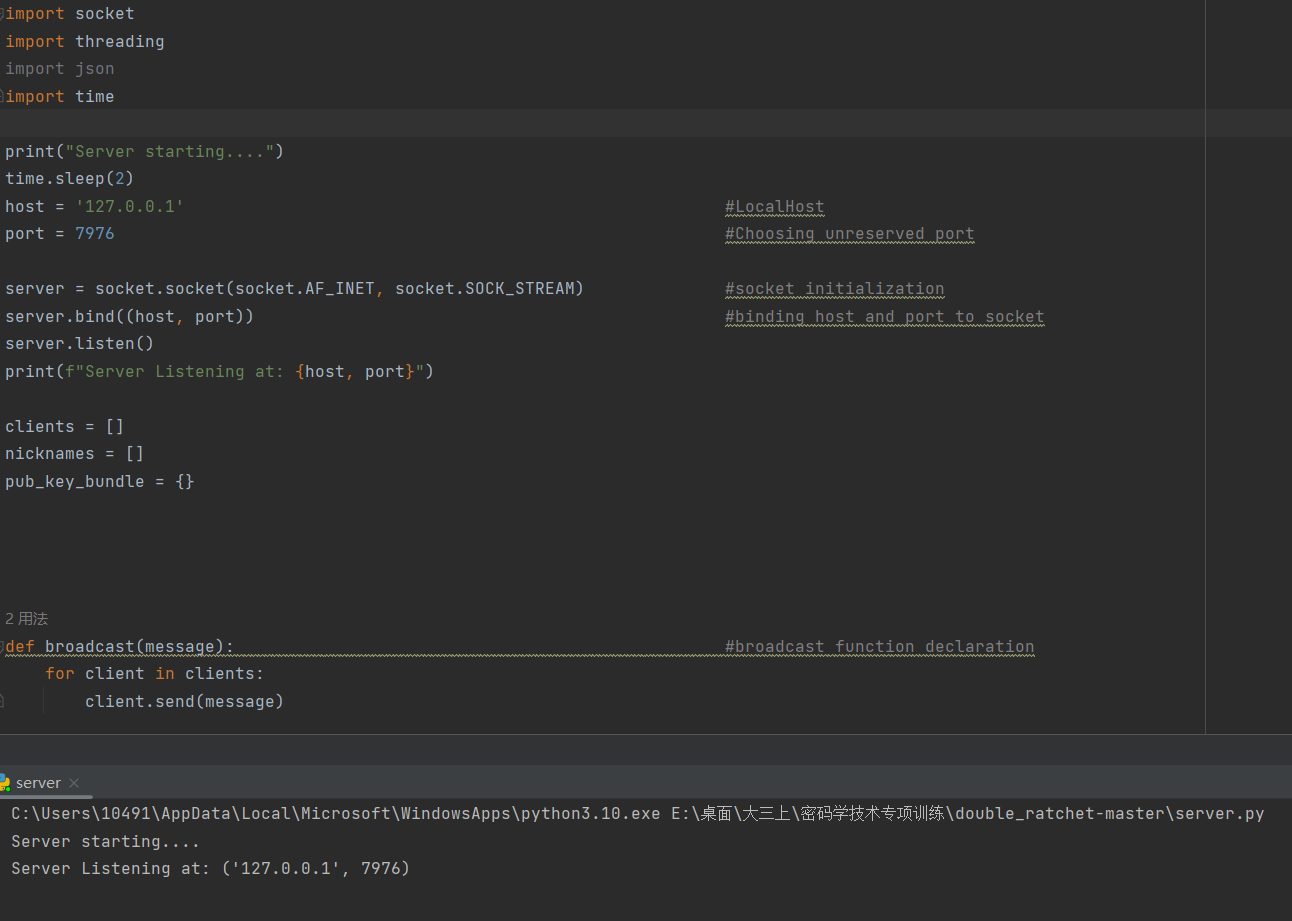This screenshot has height=921, width=1292.
Task: Click the 'for client in clients:' line
Action: point(155,674)
